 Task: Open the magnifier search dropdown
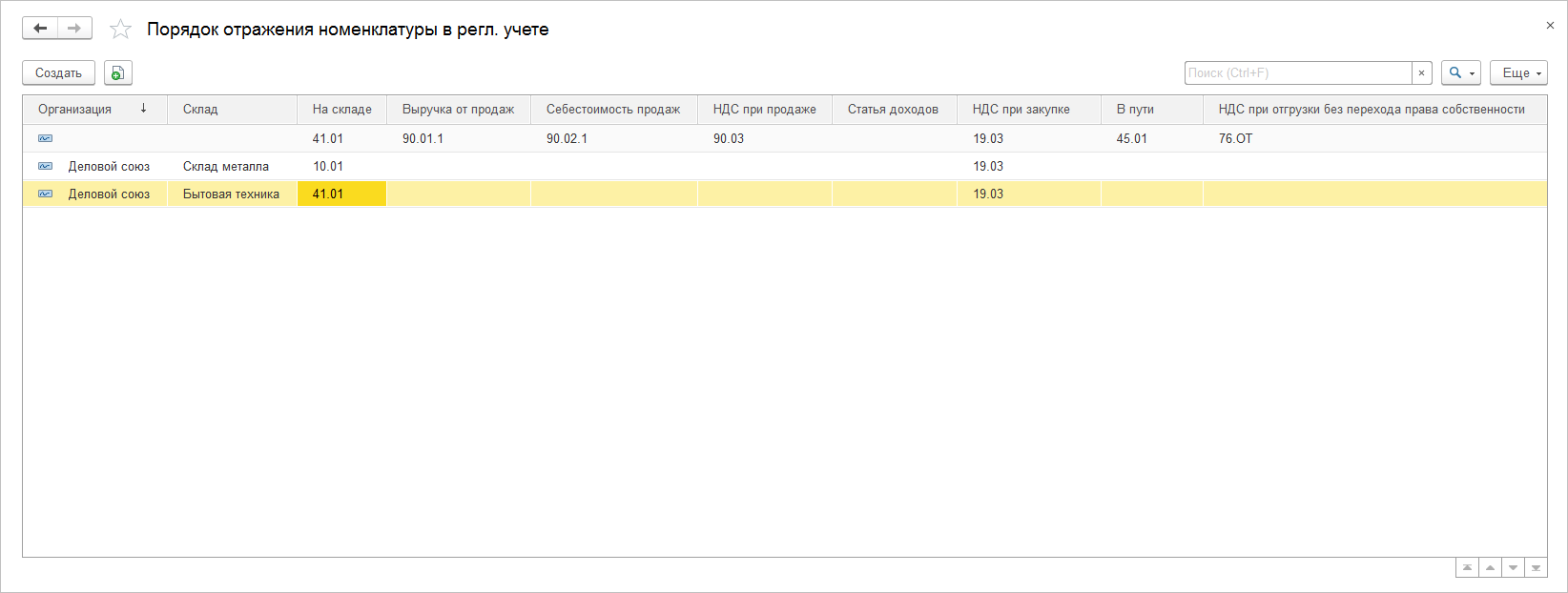1461,72
